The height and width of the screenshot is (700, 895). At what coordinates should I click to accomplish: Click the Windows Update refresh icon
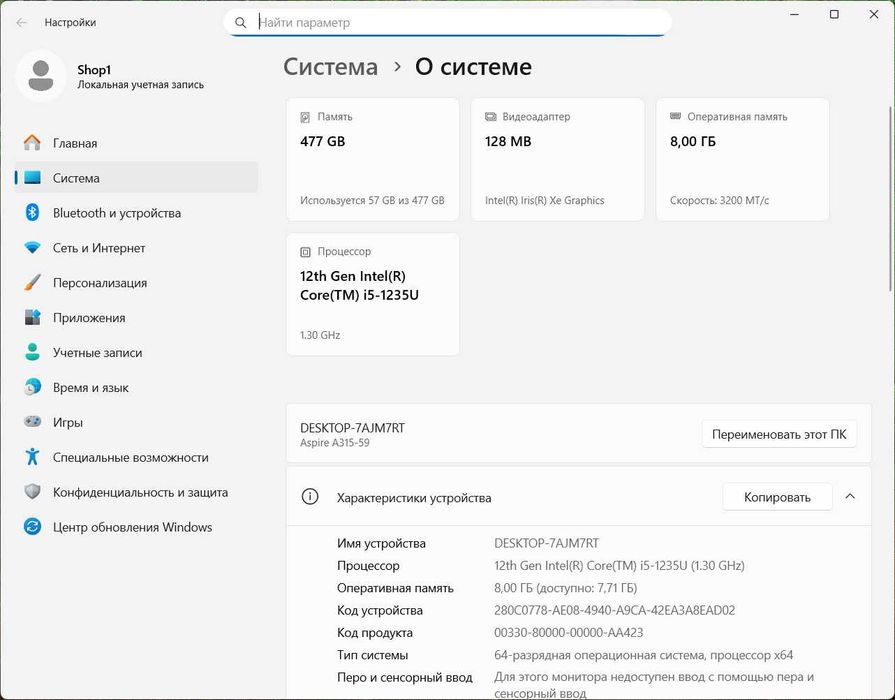click(x=33, y=526)
